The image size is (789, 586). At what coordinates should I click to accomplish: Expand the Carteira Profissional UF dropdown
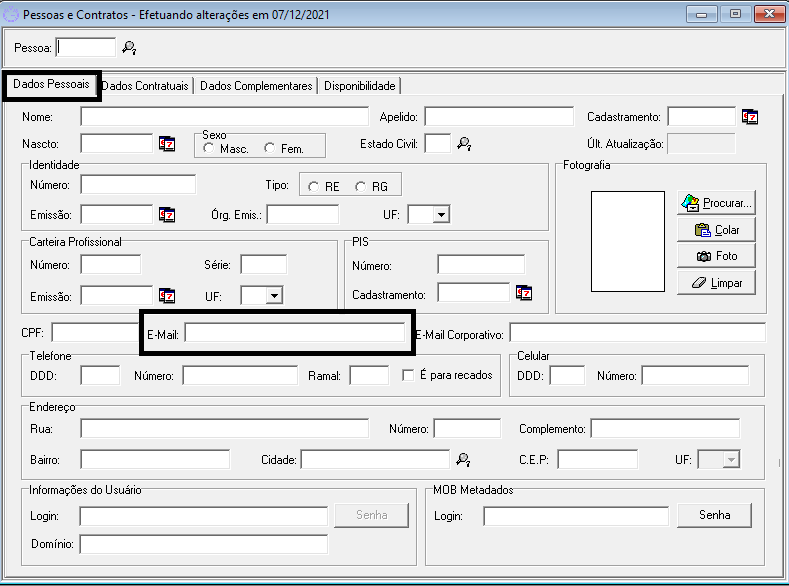[273, 295]
